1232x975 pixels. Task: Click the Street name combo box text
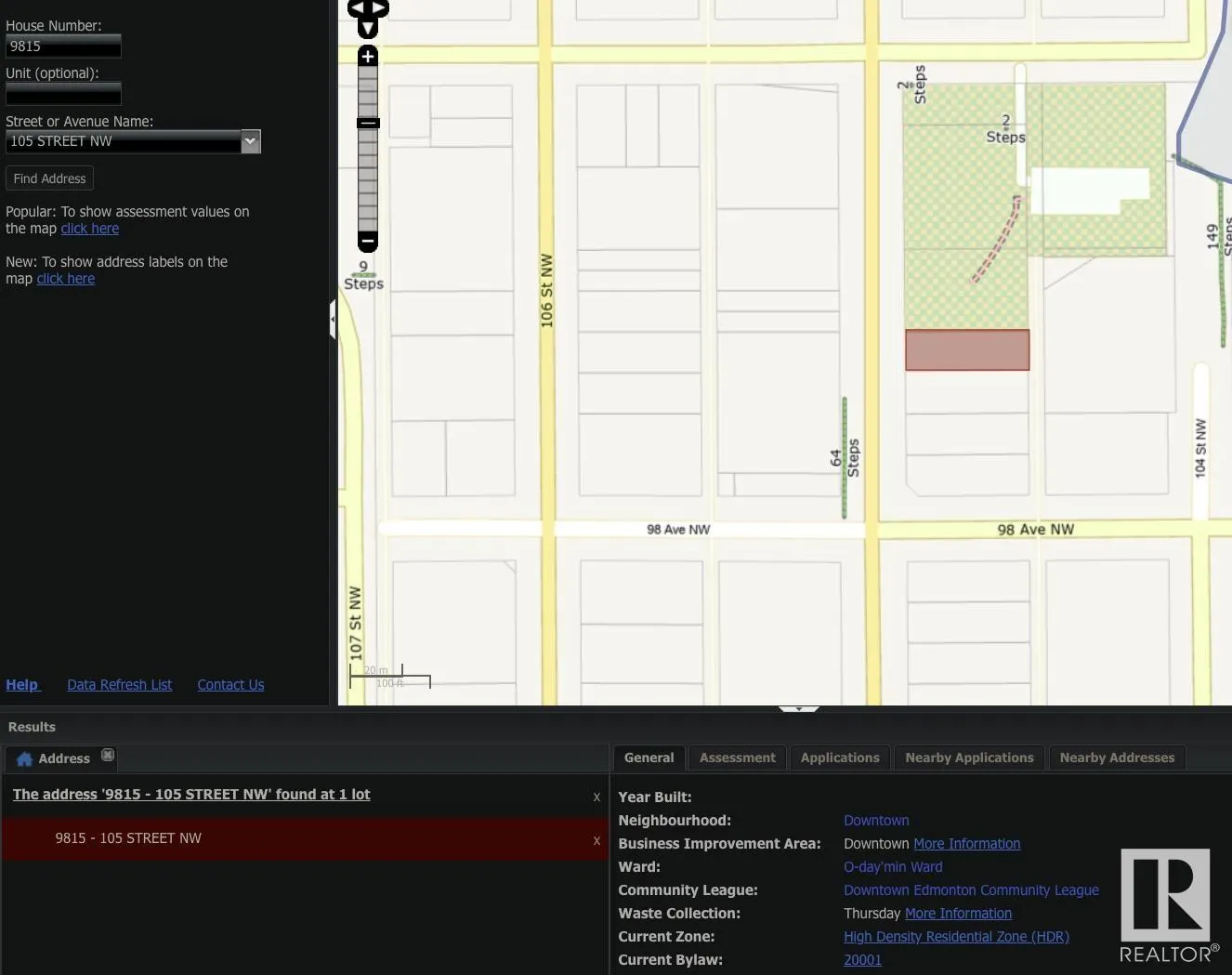[x=123, y=141]
